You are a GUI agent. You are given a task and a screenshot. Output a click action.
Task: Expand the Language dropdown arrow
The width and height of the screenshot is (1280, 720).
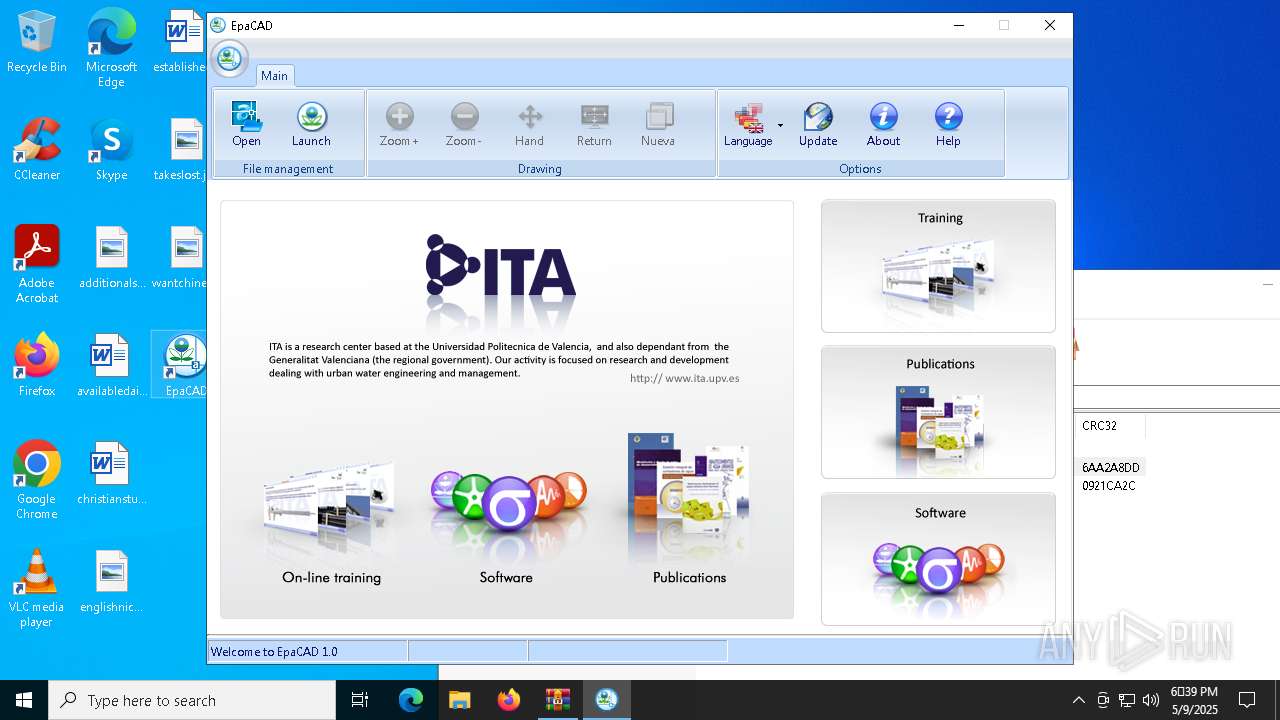tap(780, 125)
